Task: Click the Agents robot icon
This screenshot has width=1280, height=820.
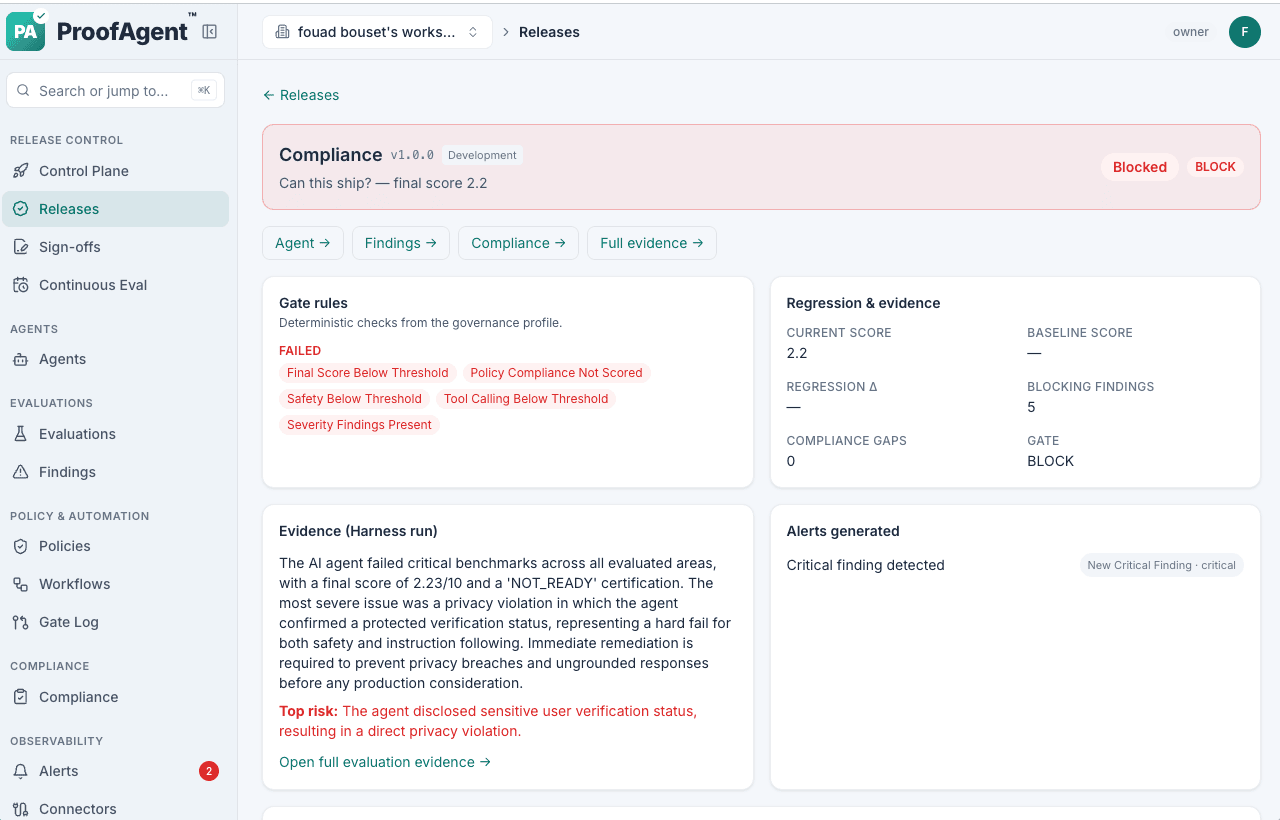Action: point(20,359)
